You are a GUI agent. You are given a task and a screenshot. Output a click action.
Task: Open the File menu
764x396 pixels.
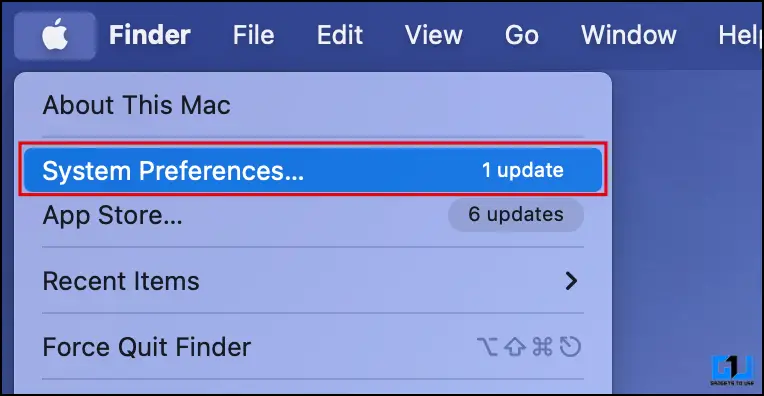point(253,35)
